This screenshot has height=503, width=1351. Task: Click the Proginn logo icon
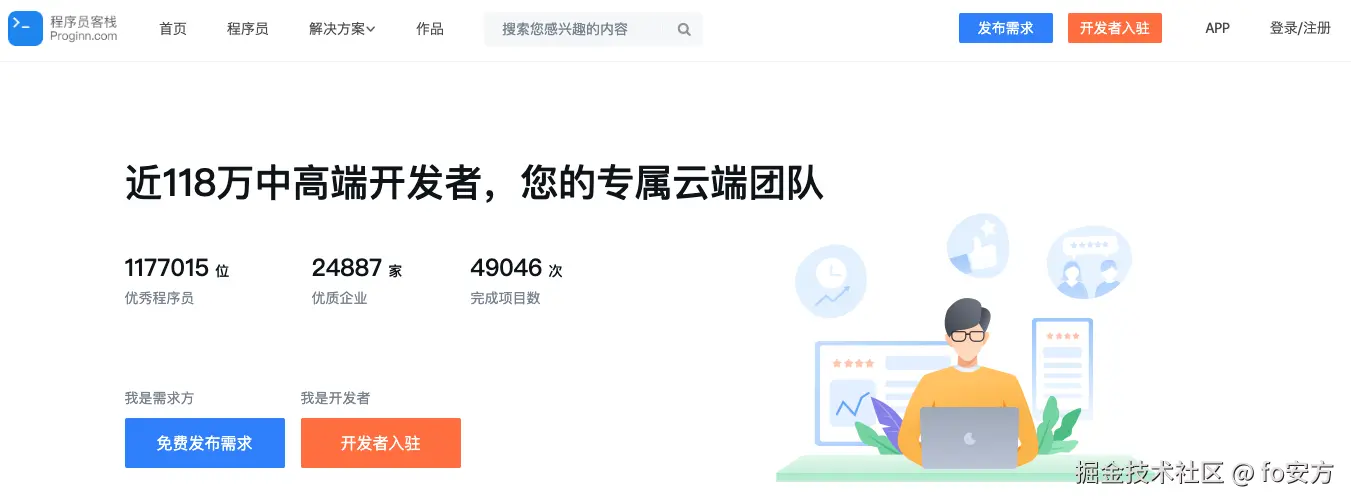tap(25, 29)
